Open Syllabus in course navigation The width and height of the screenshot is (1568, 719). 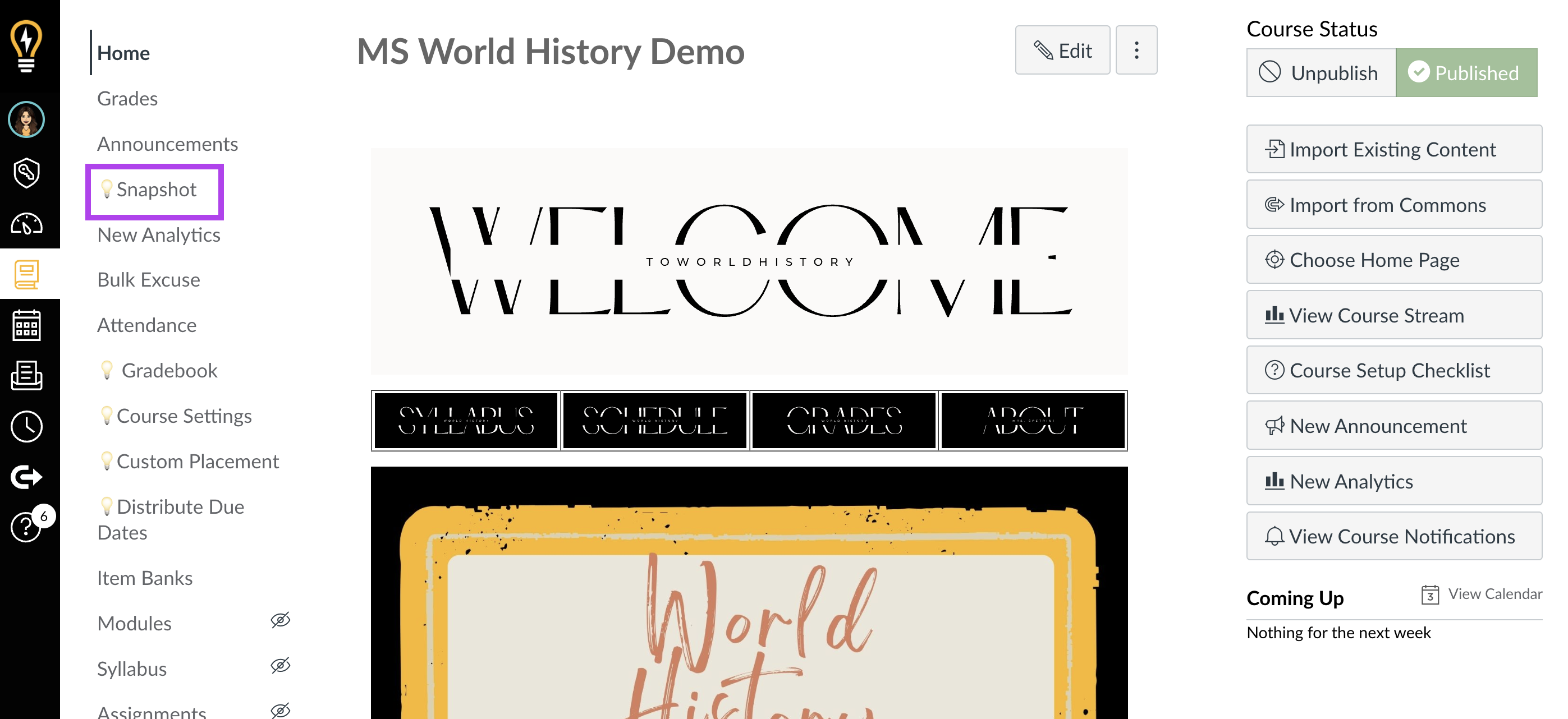[131, 669]
